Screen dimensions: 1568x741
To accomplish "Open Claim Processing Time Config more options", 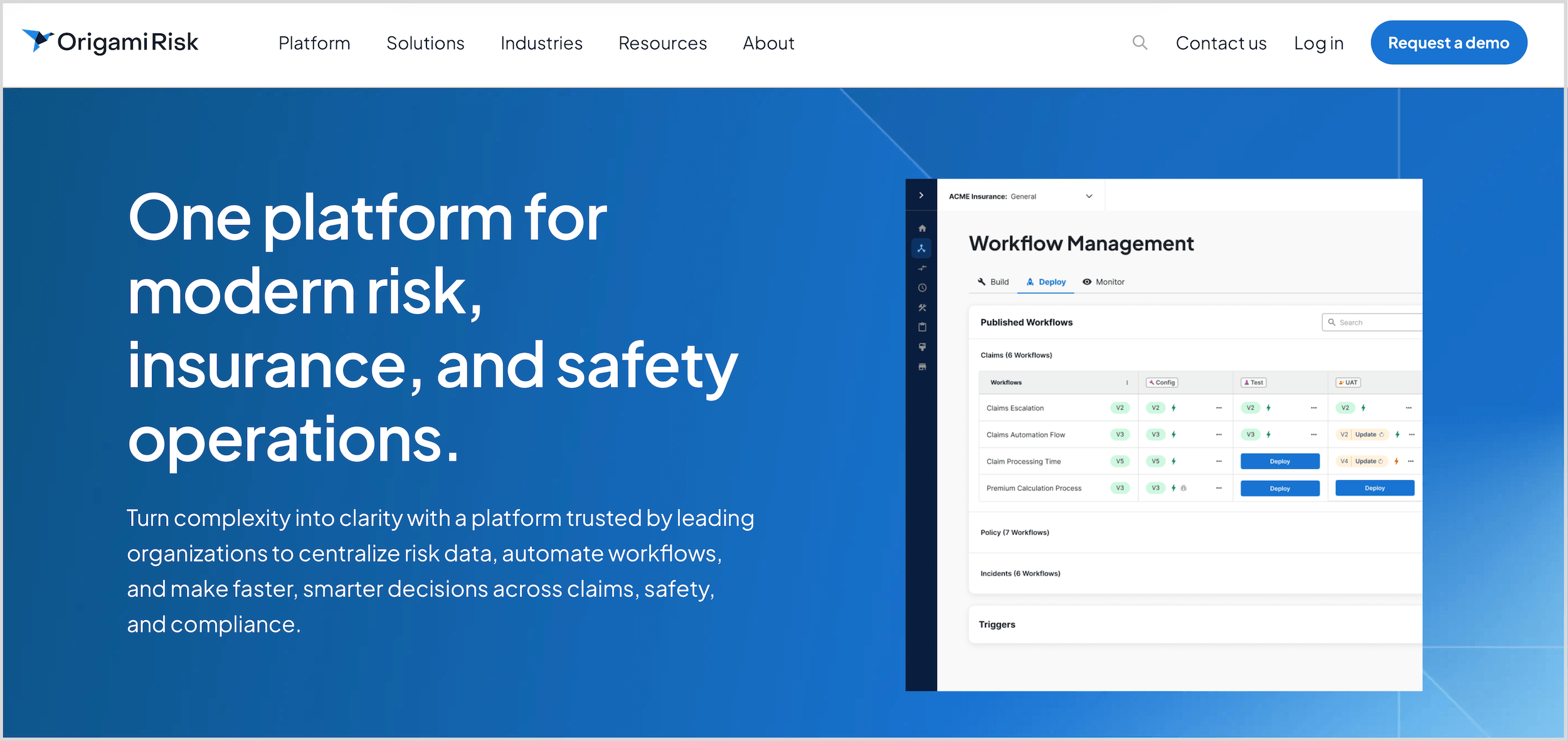I will click(x=1219, y=461).
